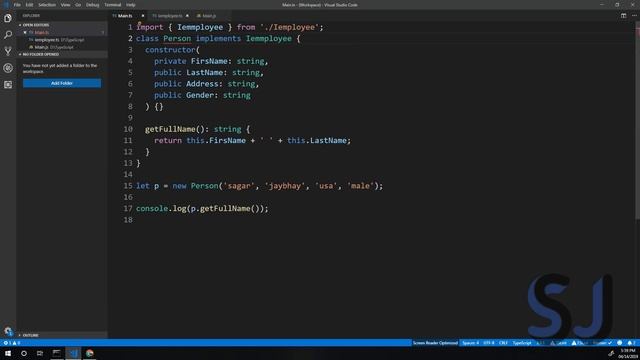Click 'constructor' keyword on line 3
This screenshot has width=640, height=360.
pos(170,50)
